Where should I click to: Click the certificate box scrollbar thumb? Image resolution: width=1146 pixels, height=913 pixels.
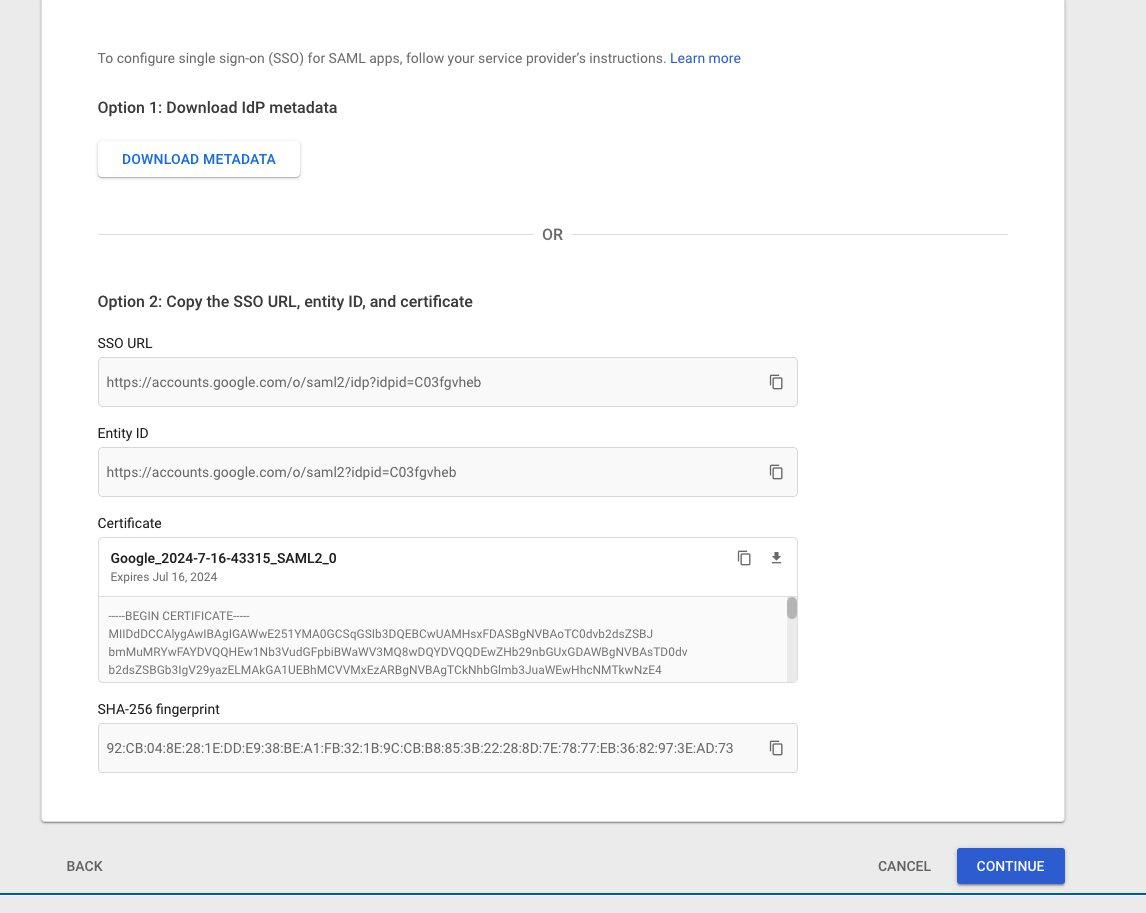tap(791, 608)
